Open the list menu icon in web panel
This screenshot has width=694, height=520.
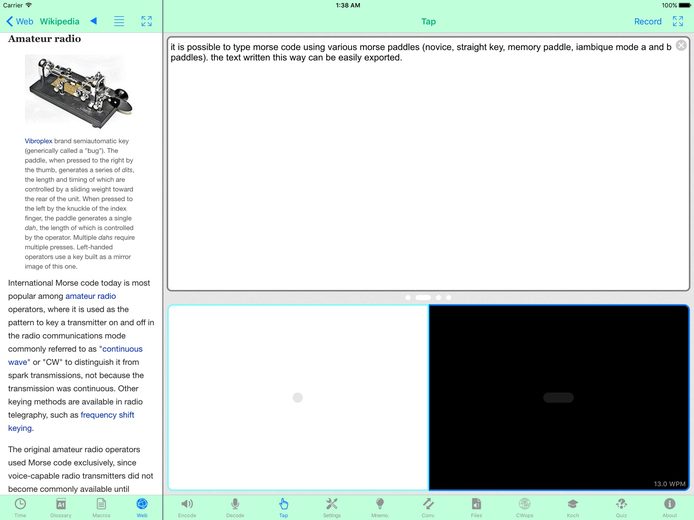[119, 21]
